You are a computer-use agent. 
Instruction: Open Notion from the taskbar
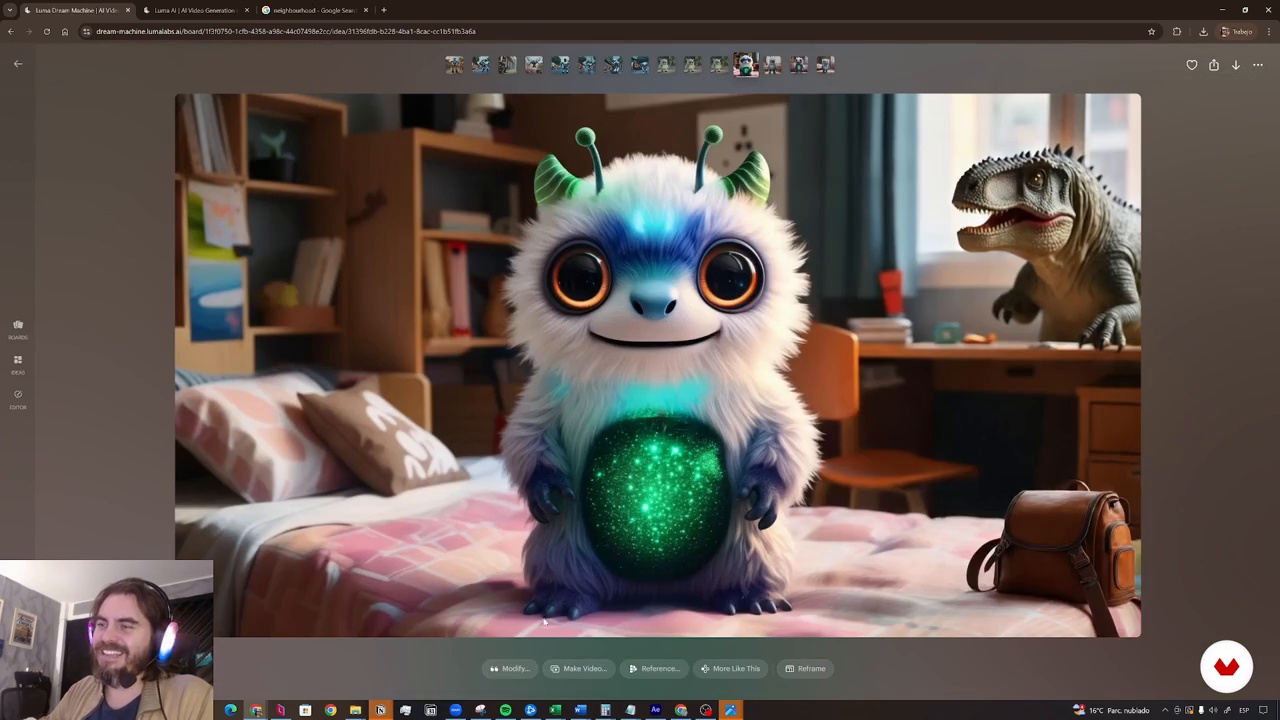tap(380, 710)
